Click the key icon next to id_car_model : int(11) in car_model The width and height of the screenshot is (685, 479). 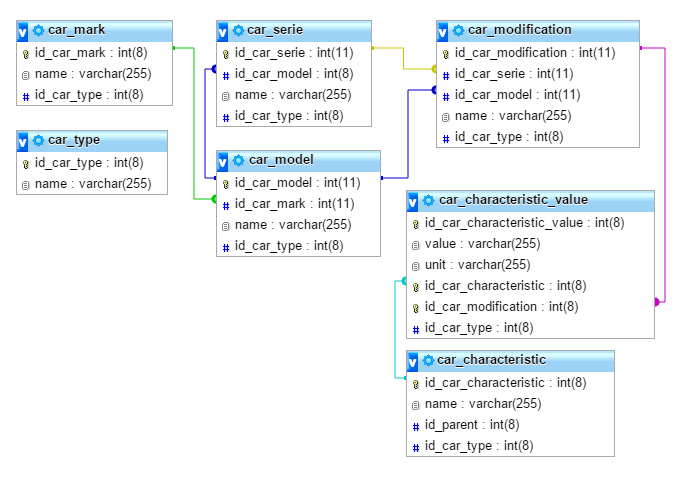click(x=226, y=184)
